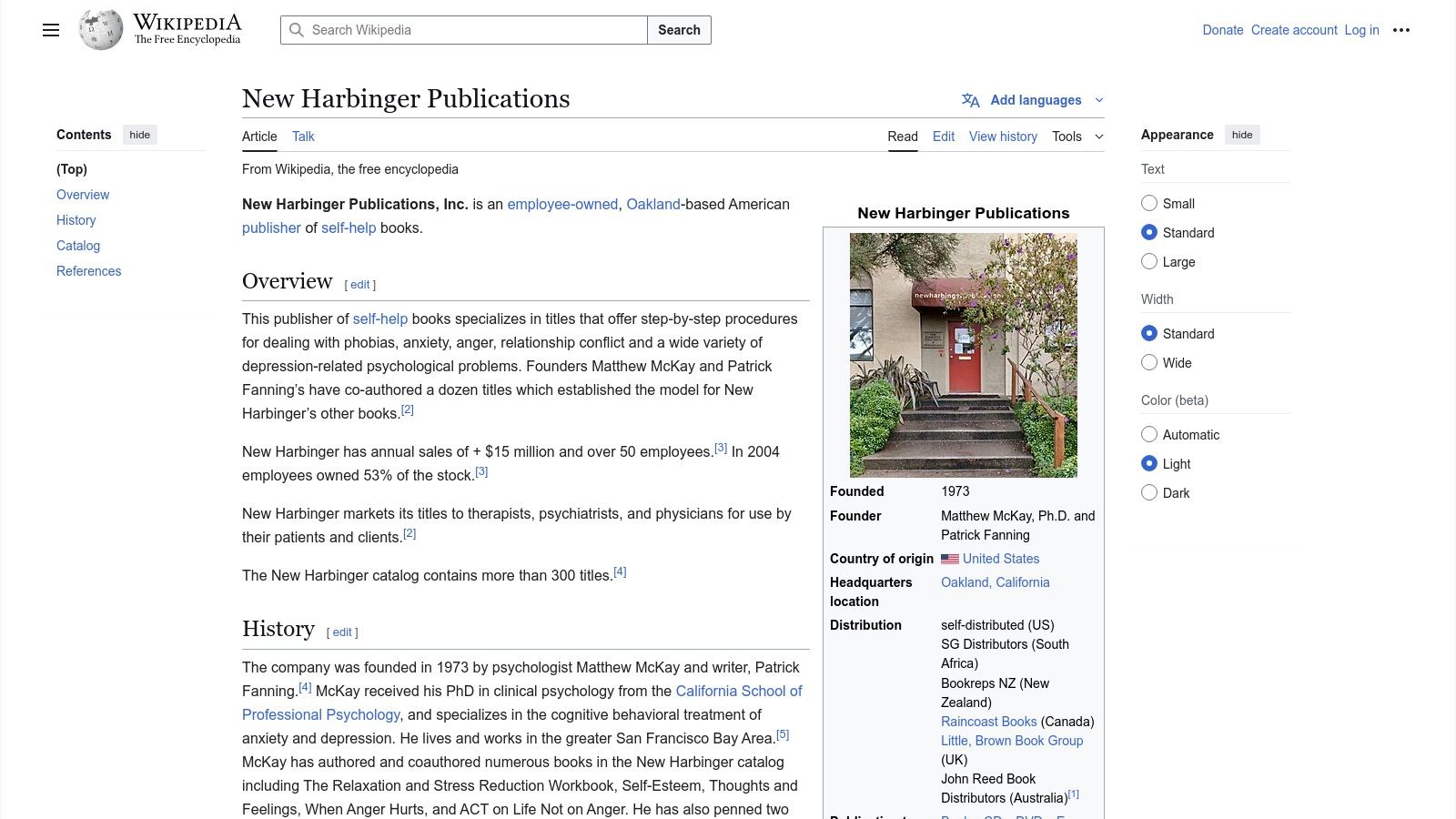Jump to Overview in contents
Screen dimensions: 1456x819
coord(83,195)
